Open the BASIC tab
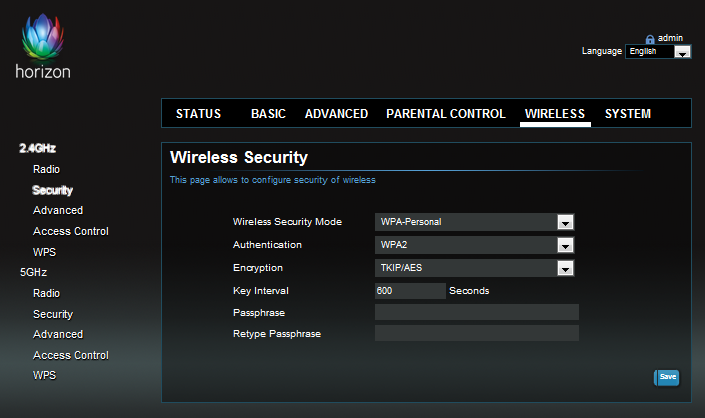This screenshot has width=705, height=418. pyautogui.click(x=268, y=114)
